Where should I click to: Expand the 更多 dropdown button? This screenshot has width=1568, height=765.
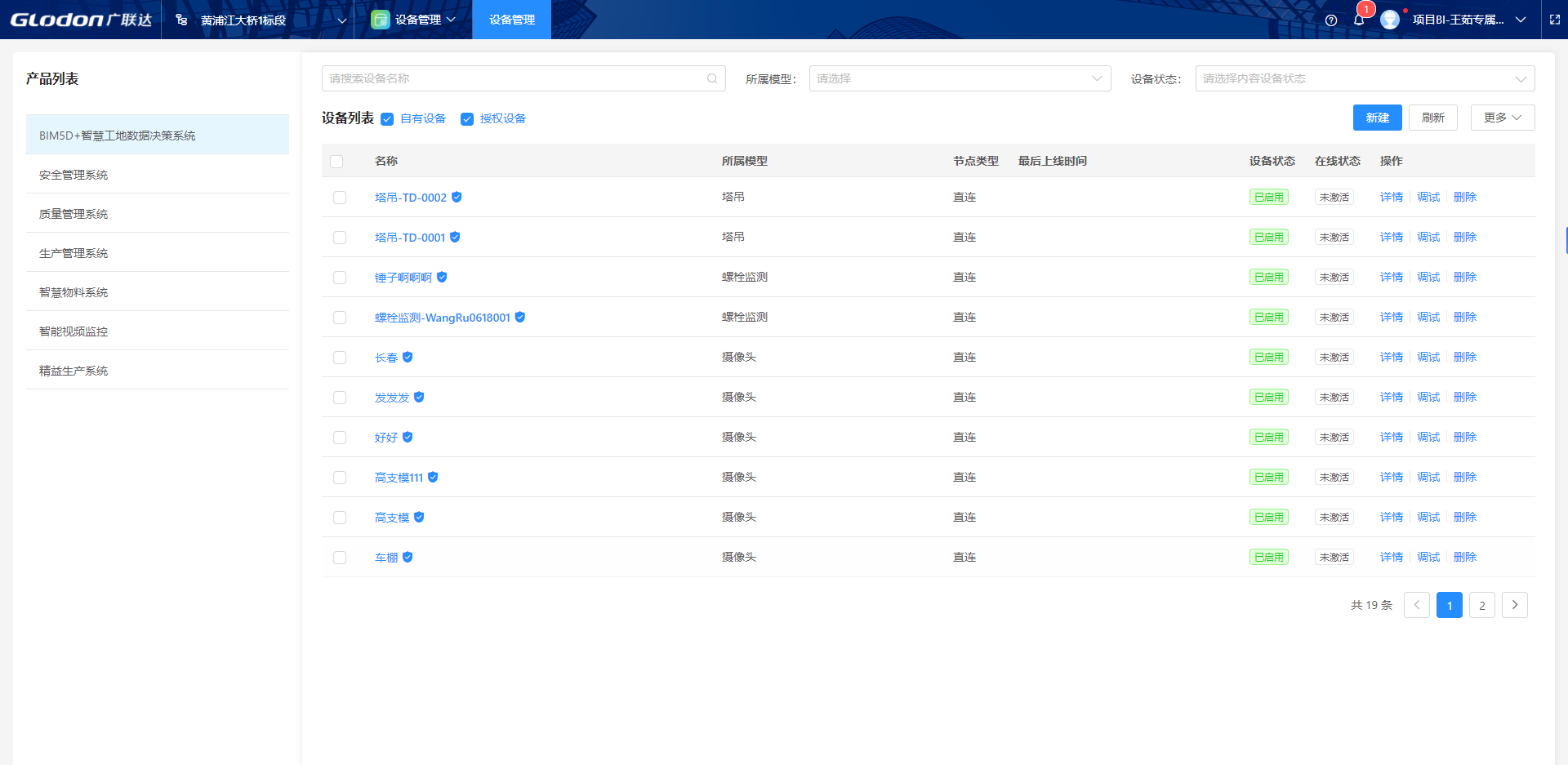pos(1502,118)
